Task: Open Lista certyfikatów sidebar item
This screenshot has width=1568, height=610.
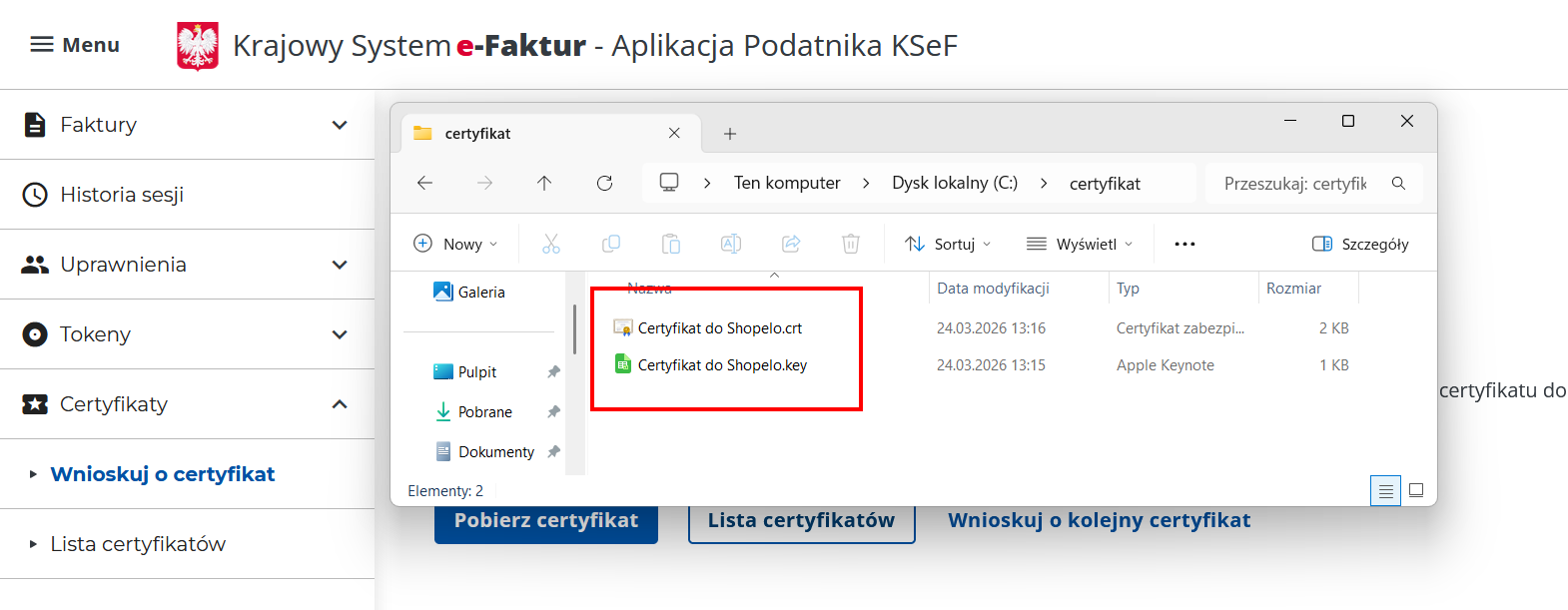Action: click(138, 544)
